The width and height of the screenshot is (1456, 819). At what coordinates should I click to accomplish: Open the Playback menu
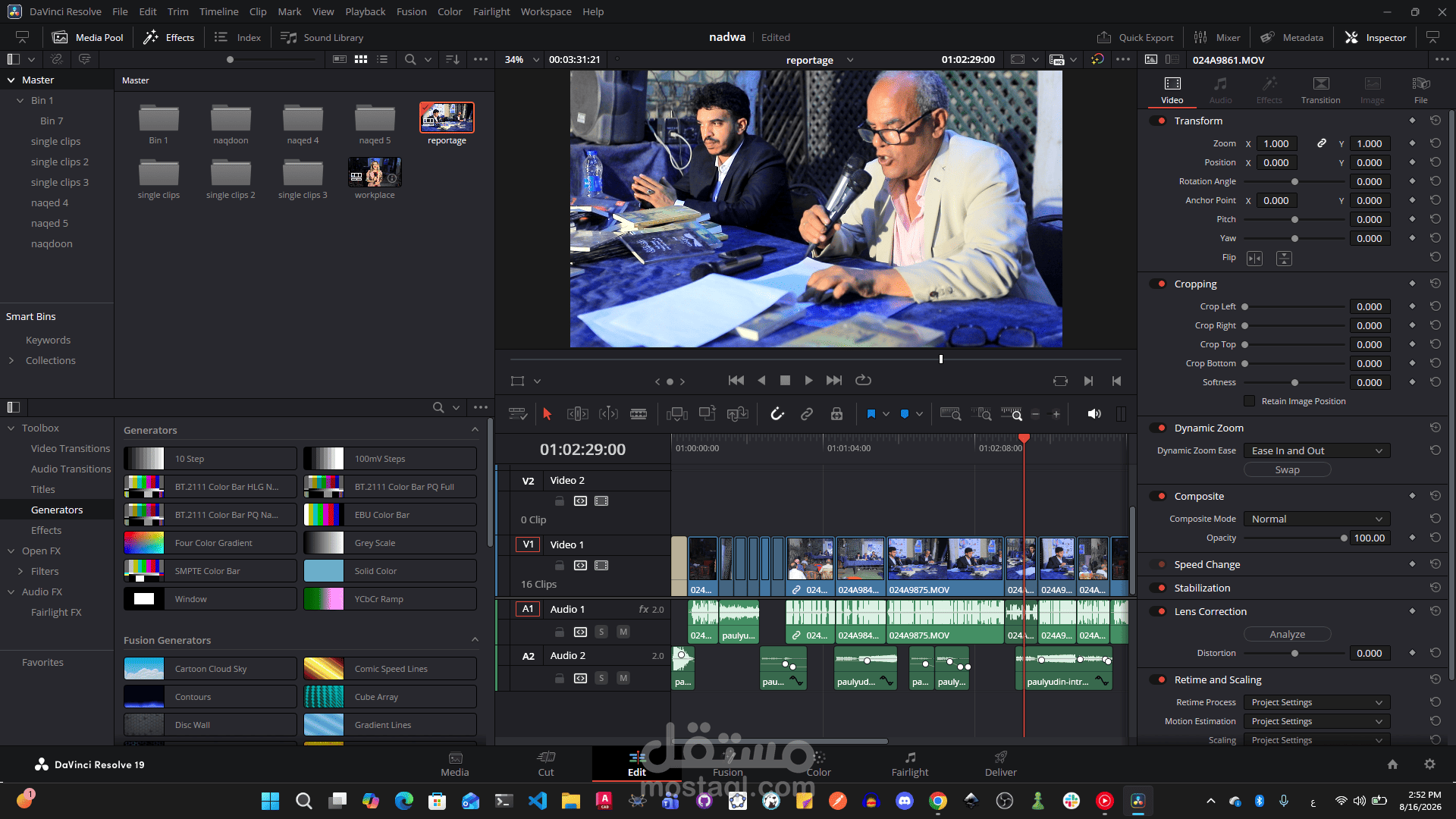coord(365,11)
